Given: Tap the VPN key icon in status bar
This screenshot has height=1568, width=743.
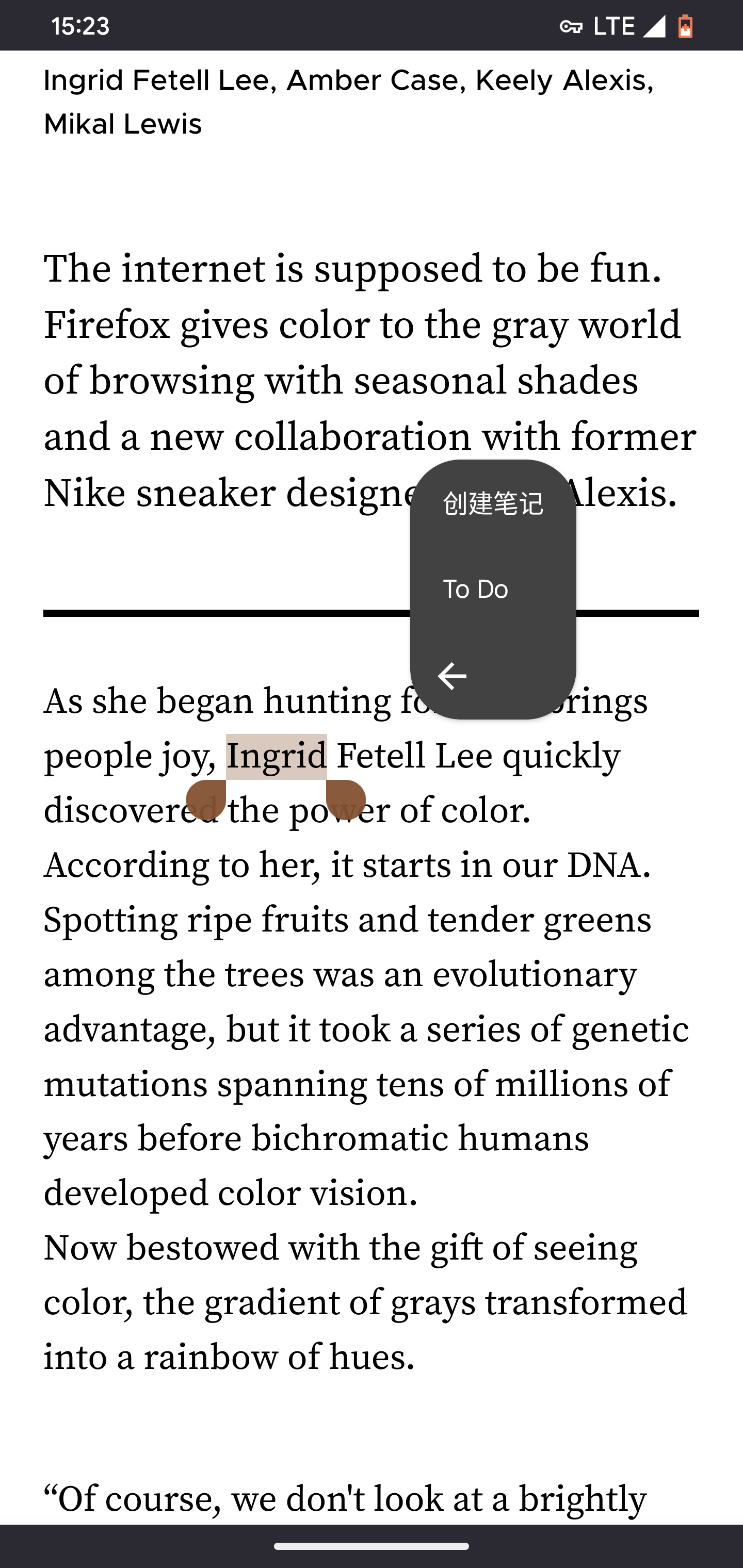Looking at the screenshot, I should (x=571, y=26).
